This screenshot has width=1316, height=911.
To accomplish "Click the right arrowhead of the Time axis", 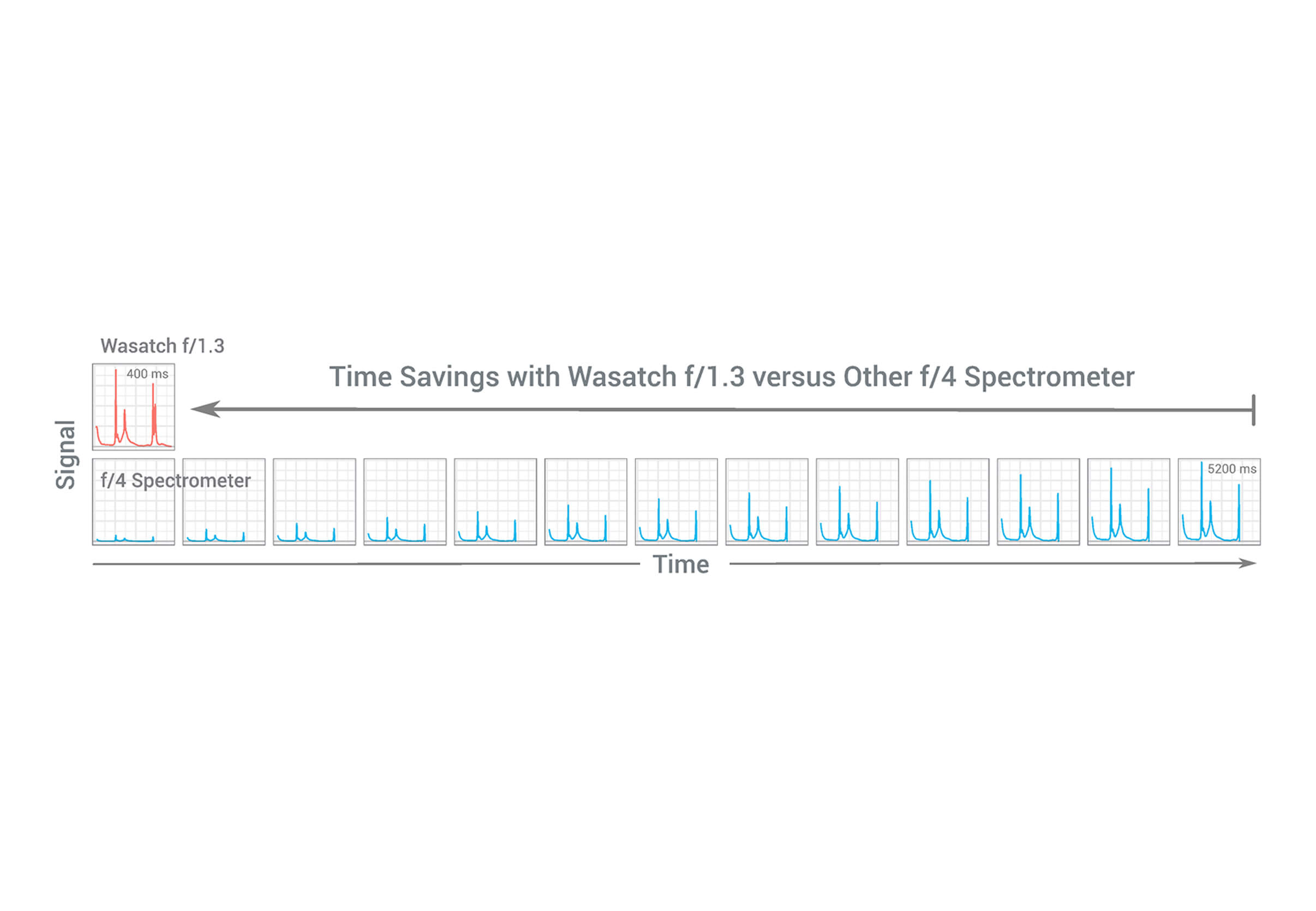I will (1247, 564).
